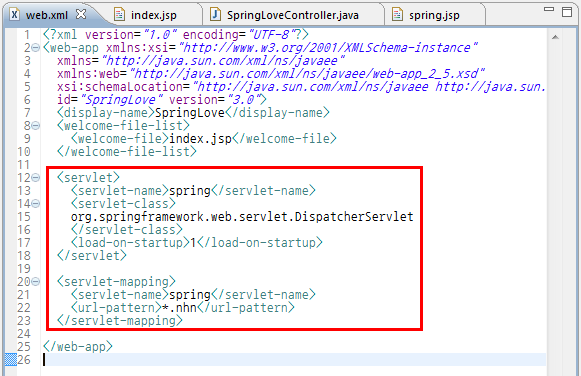Click spring servlet-name value on line 13
The height and width of the screenshot is (376, 581).
(190, 191)
